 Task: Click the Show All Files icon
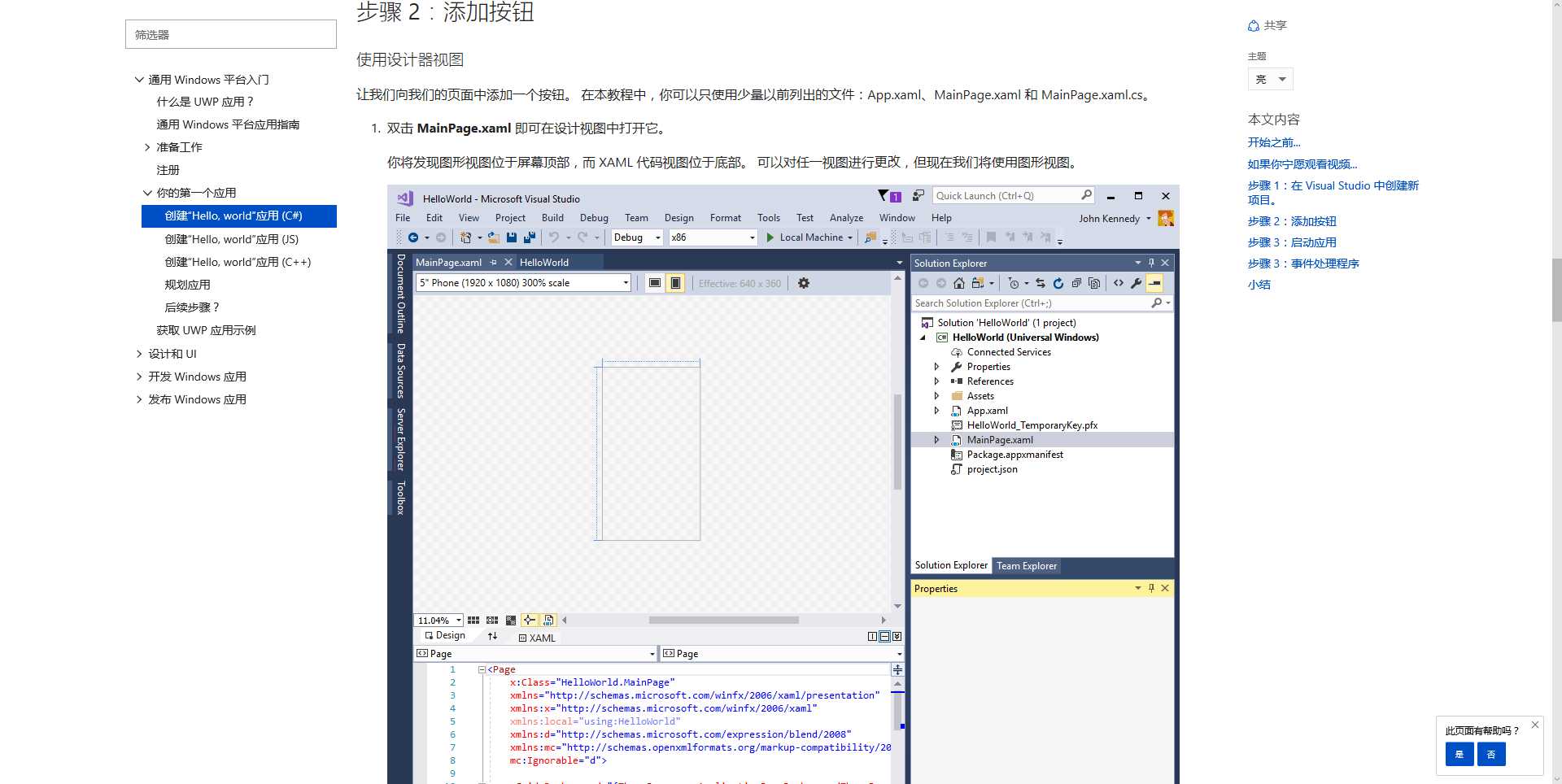coord(1094,283)
